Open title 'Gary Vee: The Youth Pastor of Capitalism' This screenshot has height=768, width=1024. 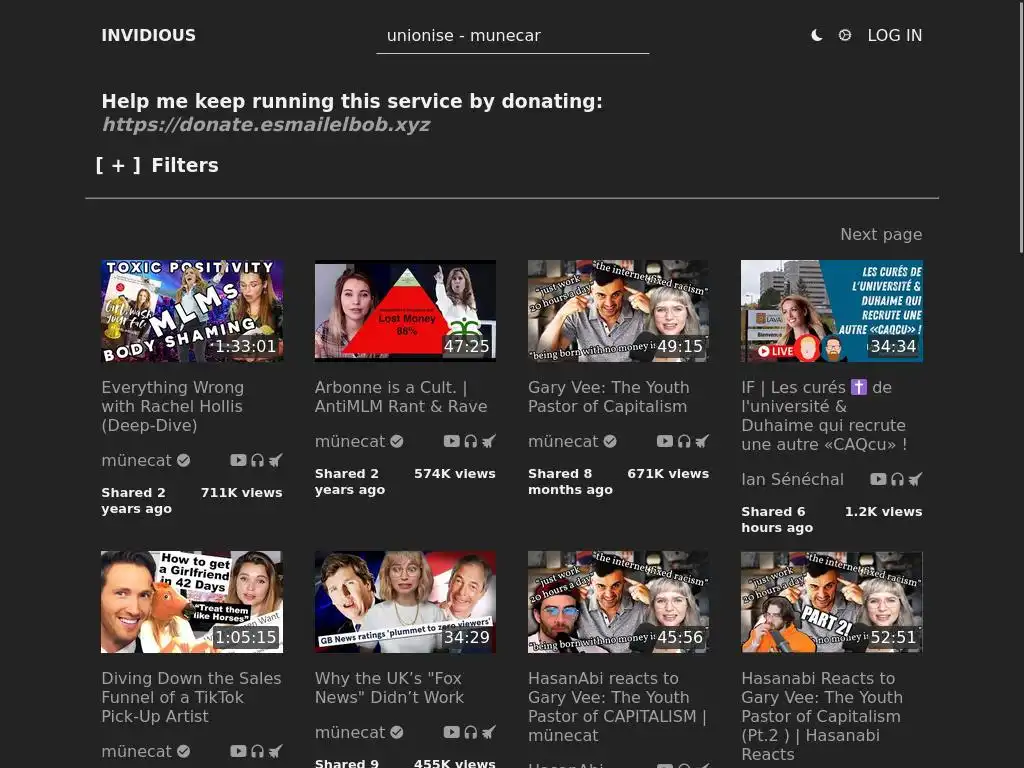click(609, 397)
